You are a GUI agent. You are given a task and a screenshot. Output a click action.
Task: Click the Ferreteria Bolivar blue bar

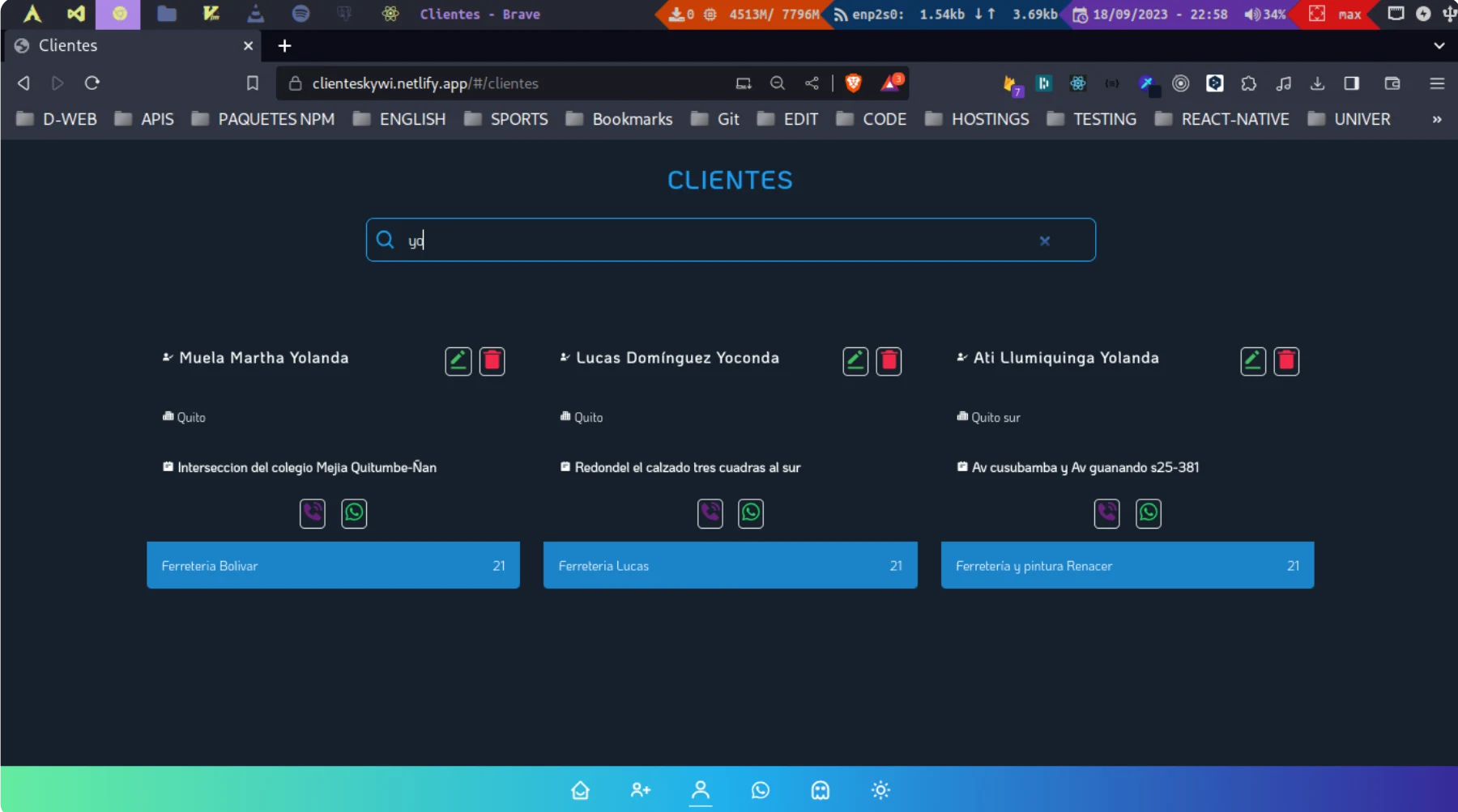(333, 565)
